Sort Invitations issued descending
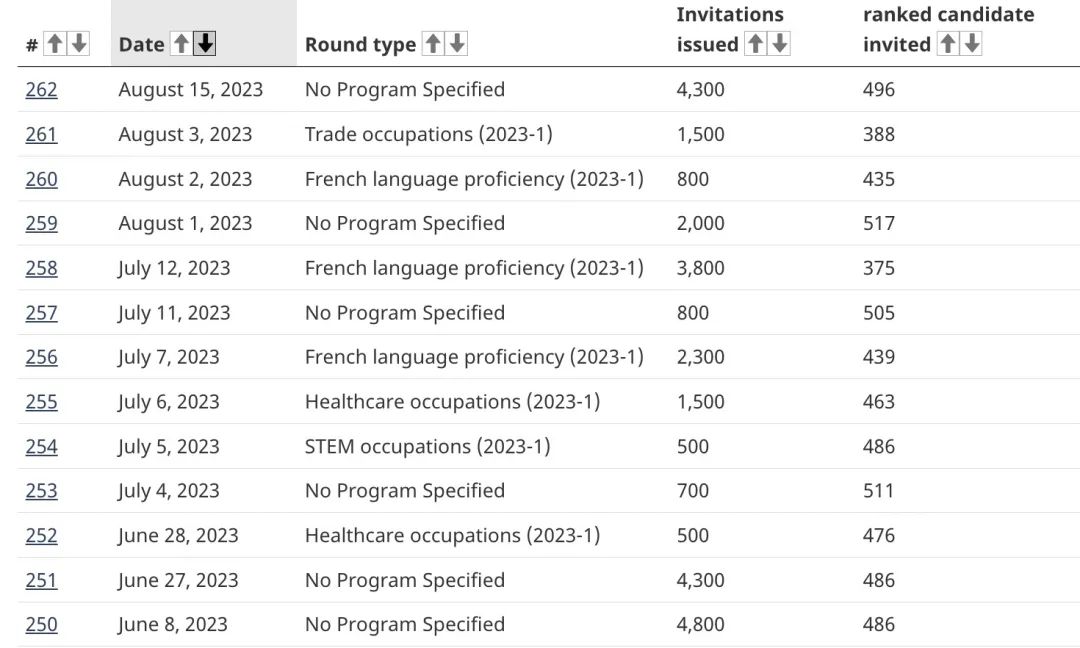 pos(780,44)
